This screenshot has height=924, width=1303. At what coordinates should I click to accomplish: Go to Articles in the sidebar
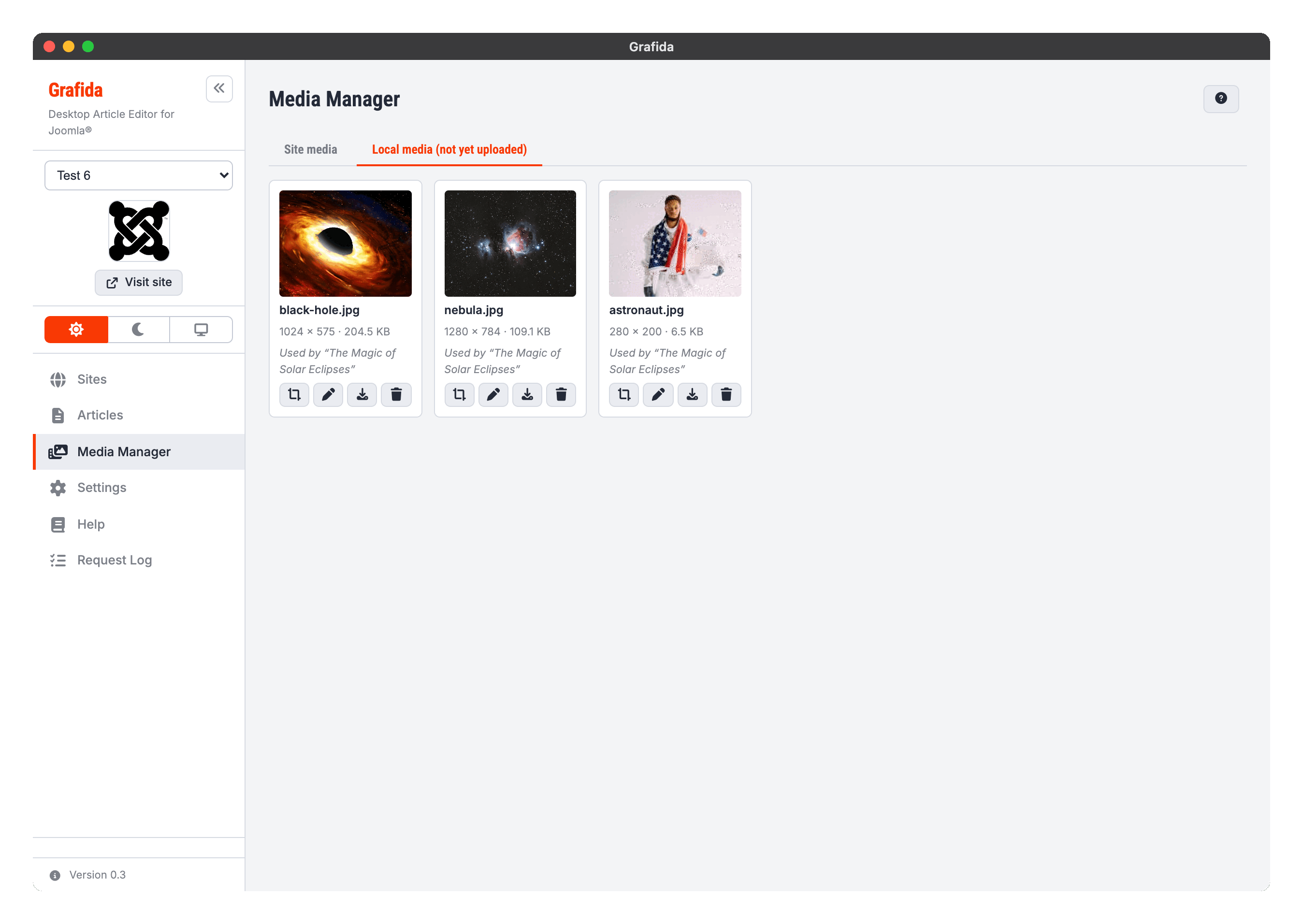pyautogui.click(x=139, y=415)
